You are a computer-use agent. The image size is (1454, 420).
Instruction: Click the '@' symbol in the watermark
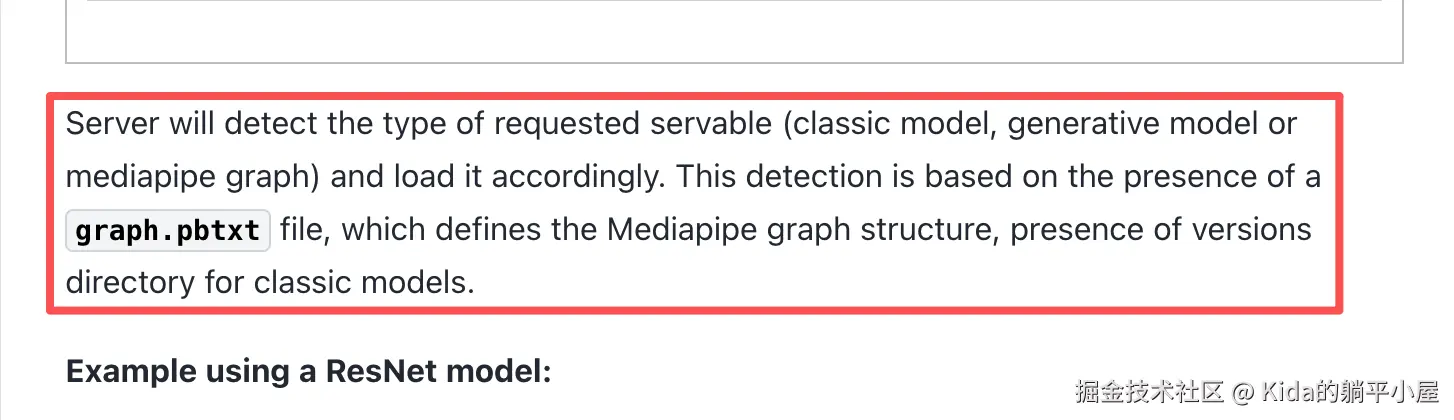1243,391
